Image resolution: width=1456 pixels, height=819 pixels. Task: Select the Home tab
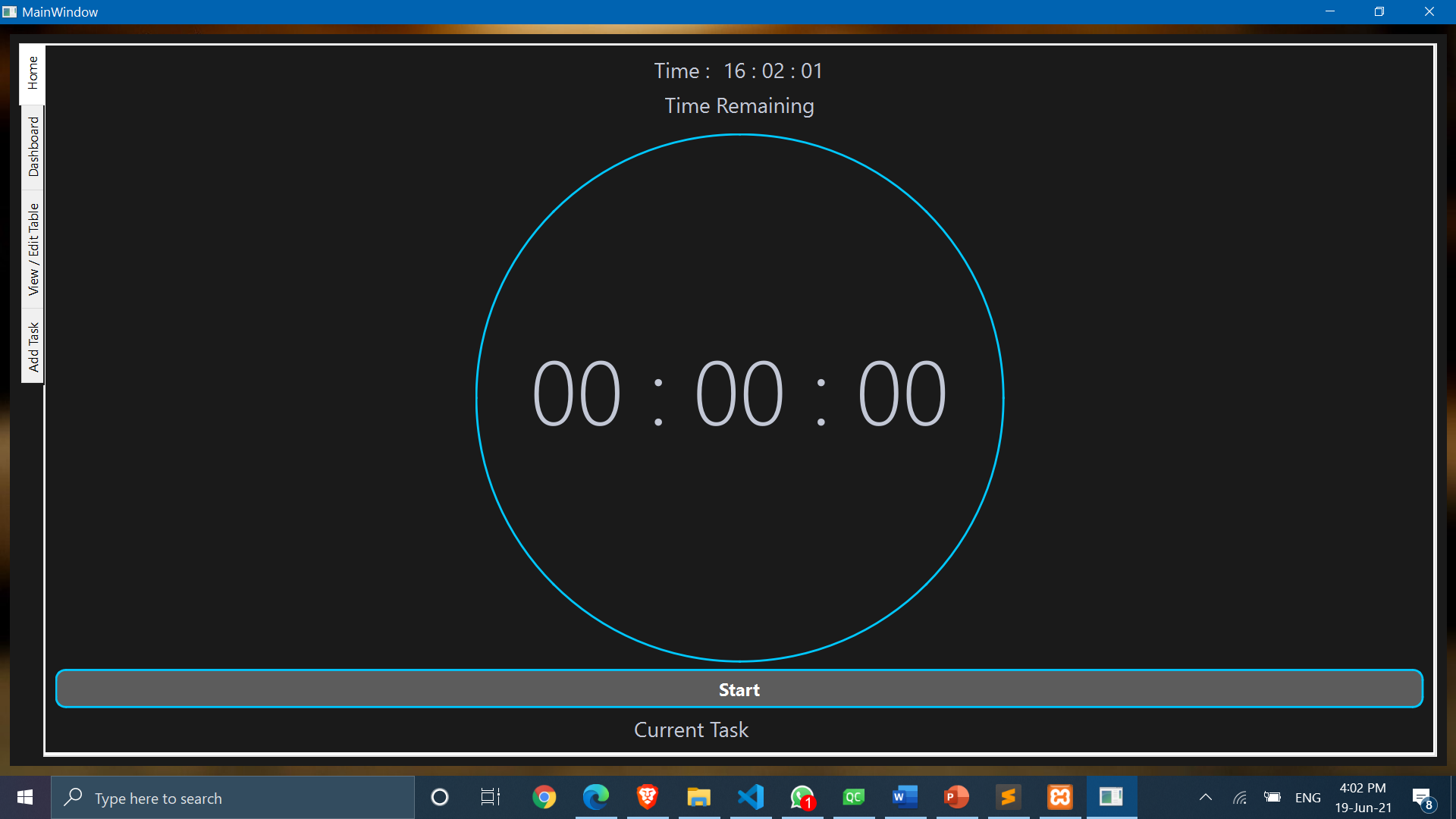(x=32, y=73)
